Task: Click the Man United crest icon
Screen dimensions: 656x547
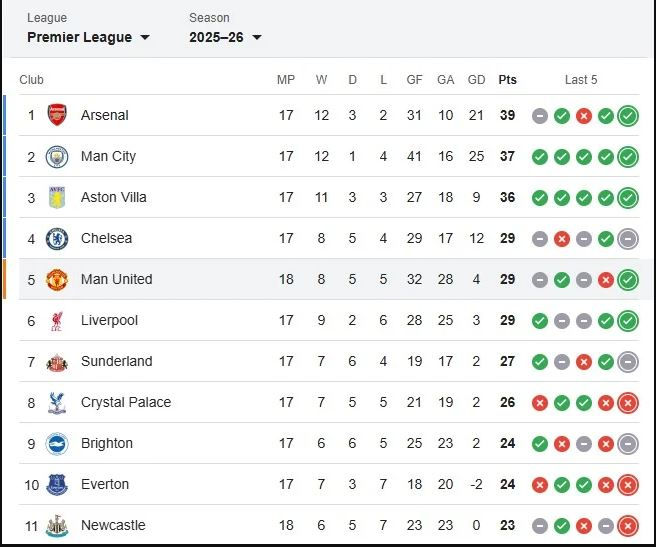Action: (x=57, y=279)
